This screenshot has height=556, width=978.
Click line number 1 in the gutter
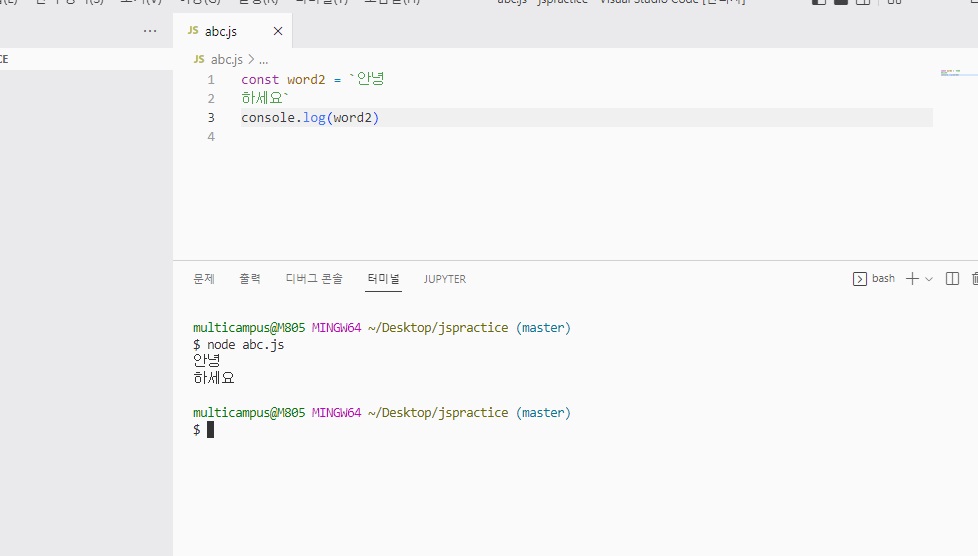tap(211, 80)
